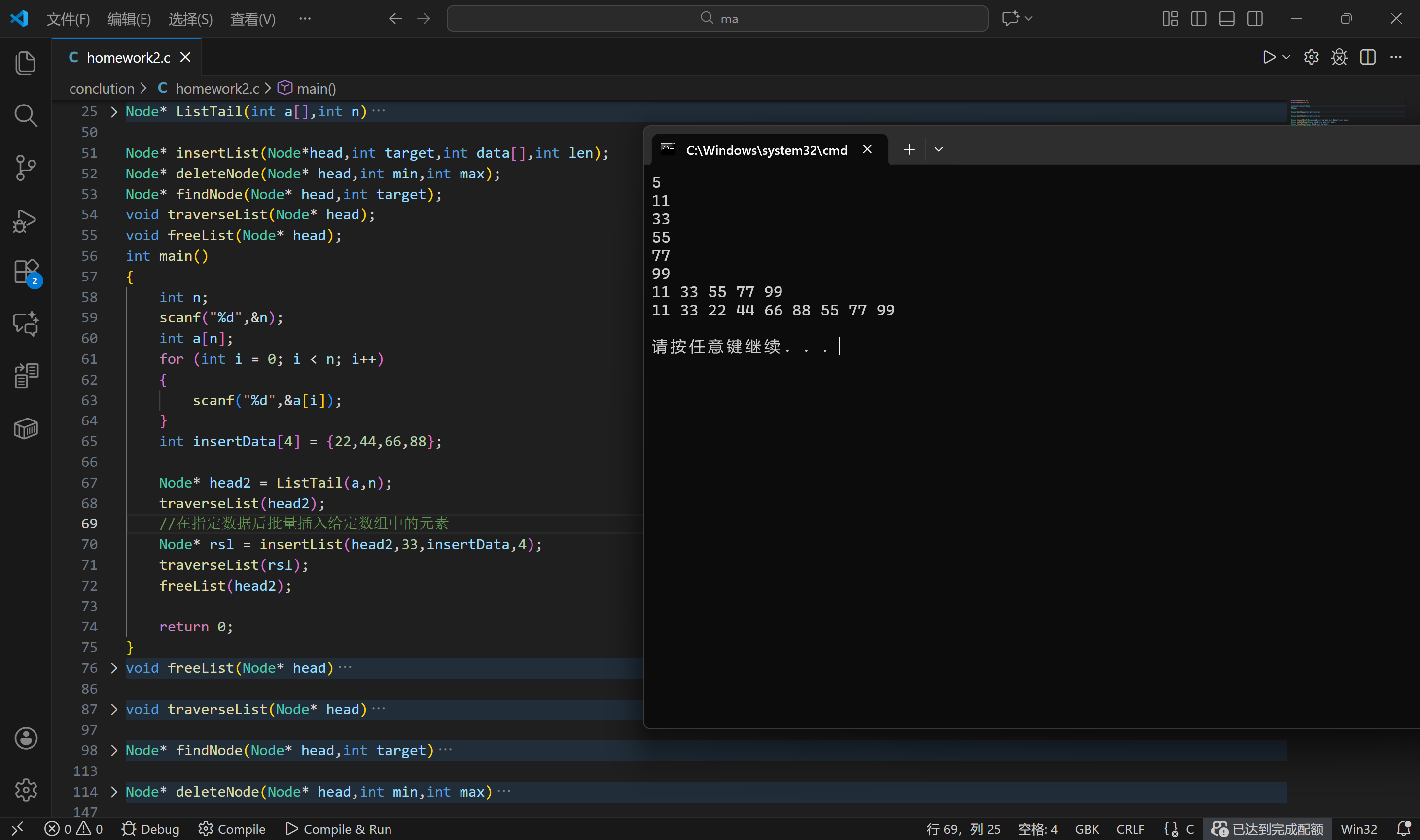Open Source Control view in activity bar
The image size is (1420, 840).
pos(26,168)
